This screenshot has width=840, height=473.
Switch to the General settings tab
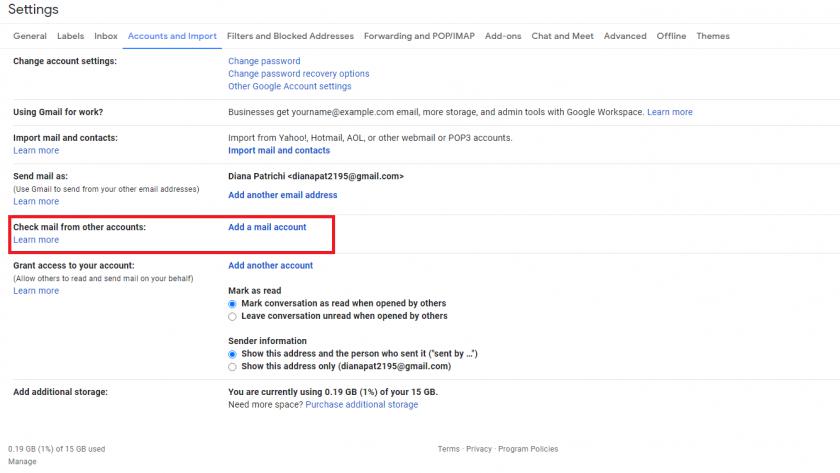tap(30, 36)
